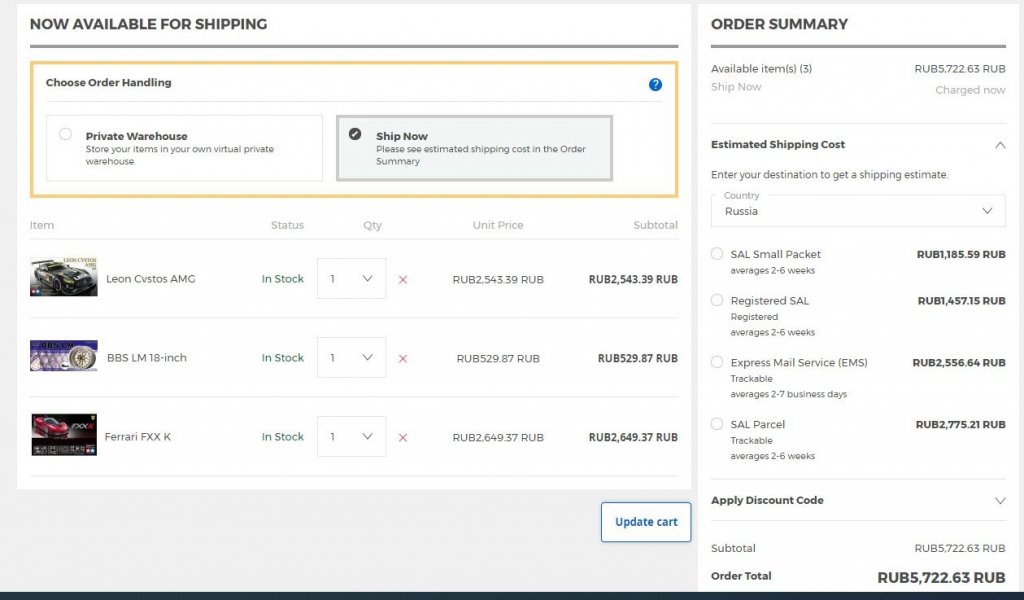Screen dimensions: 1024x600
Task: Remove Ferrari FXX K with red X
Action: [x=403, y=437]
